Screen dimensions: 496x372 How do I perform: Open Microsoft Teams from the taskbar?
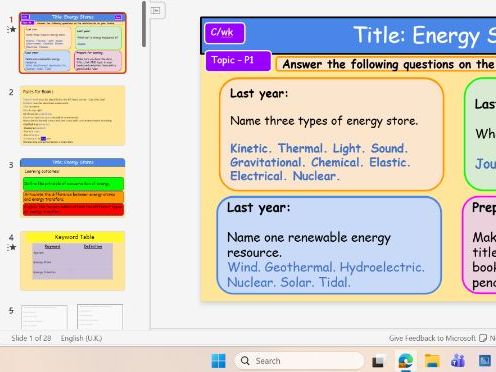click(x=458, y=361)
